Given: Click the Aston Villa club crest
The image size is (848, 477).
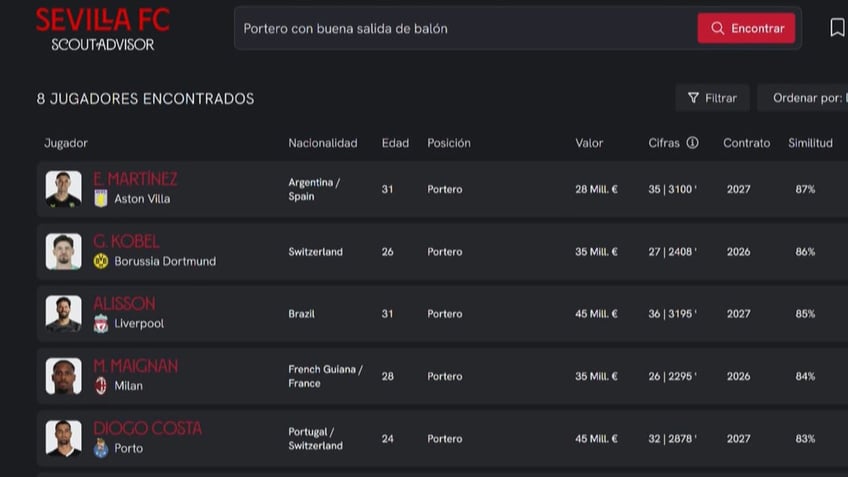Looking at the screenshot, I should click(101, 198).
